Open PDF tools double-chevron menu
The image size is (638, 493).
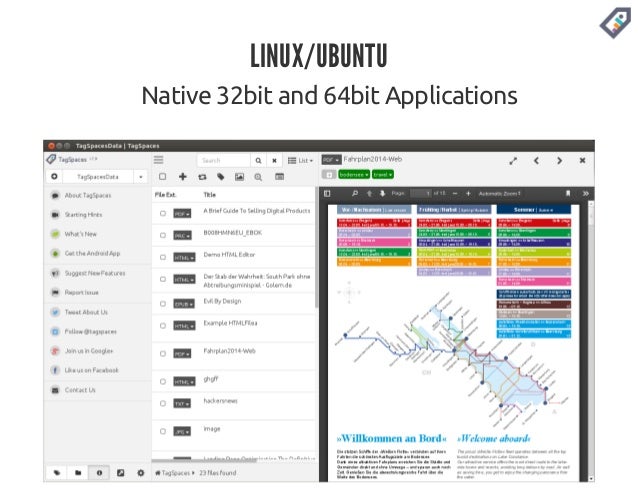pyautogui.click(x=586, y=194)
